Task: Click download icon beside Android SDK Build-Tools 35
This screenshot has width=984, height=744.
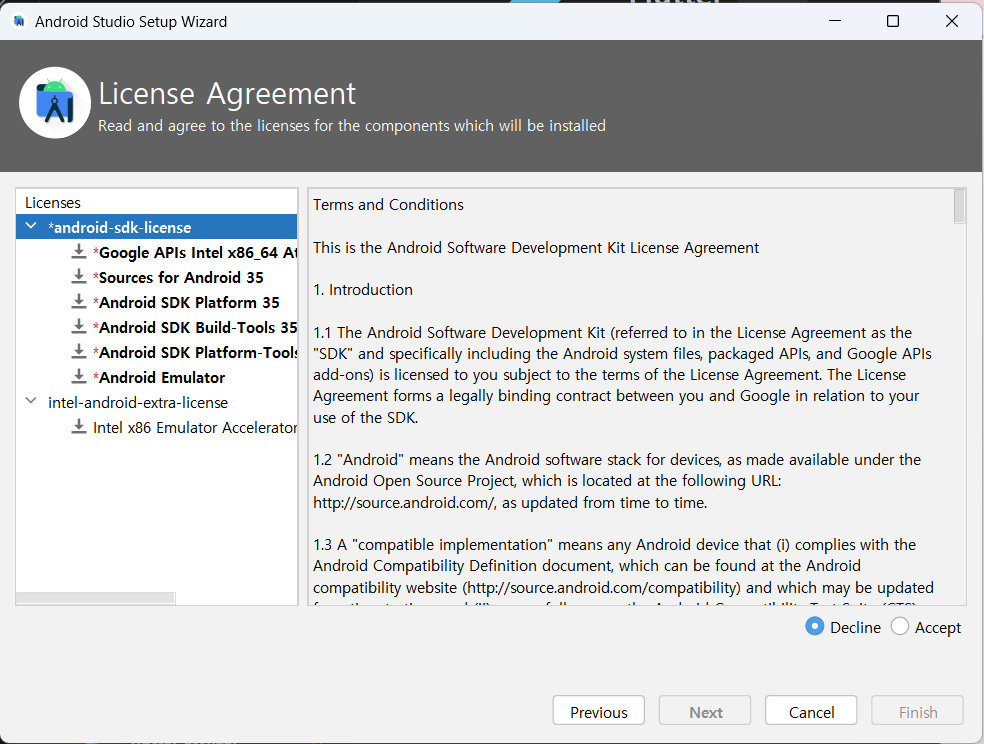Action: pos(78,327)
